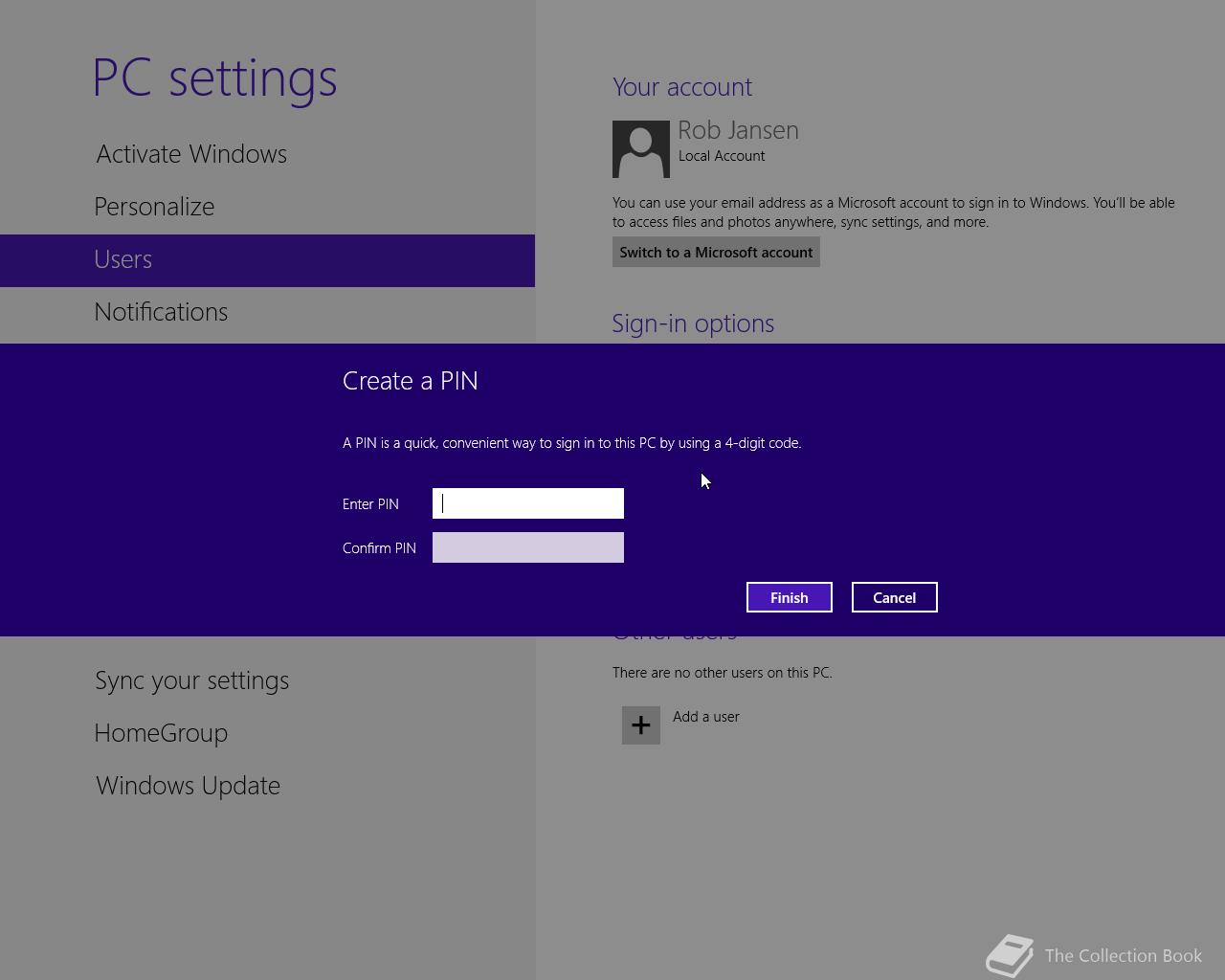Click the Enter PIN input field
Screen dimensions: 1225x980
528,503
